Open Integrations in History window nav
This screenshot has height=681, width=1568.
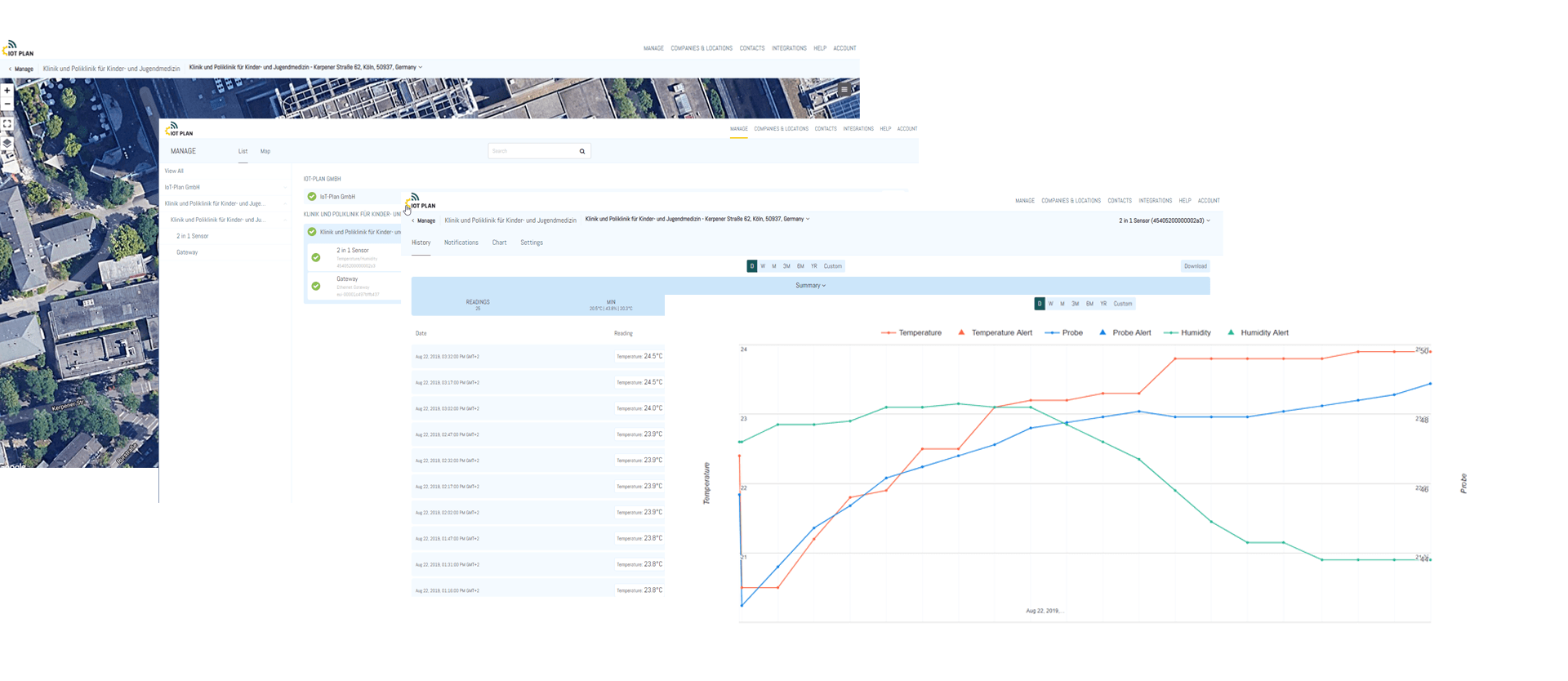pos(1155,201)
